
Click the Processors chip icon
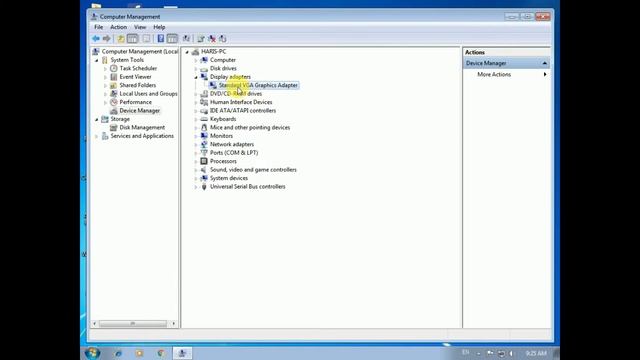coord(204,161)
